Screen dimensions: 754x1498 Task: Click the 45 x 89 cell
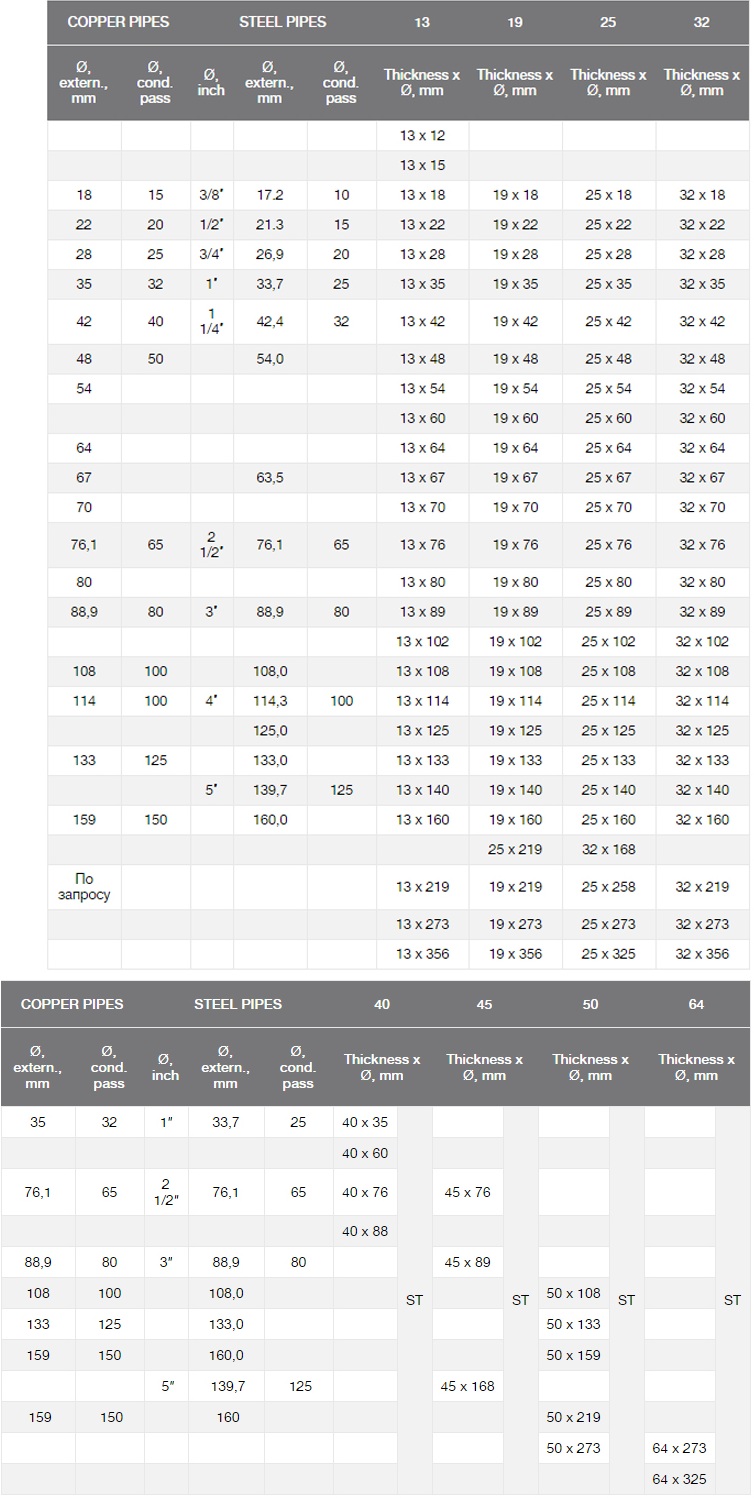point(467,1262)
